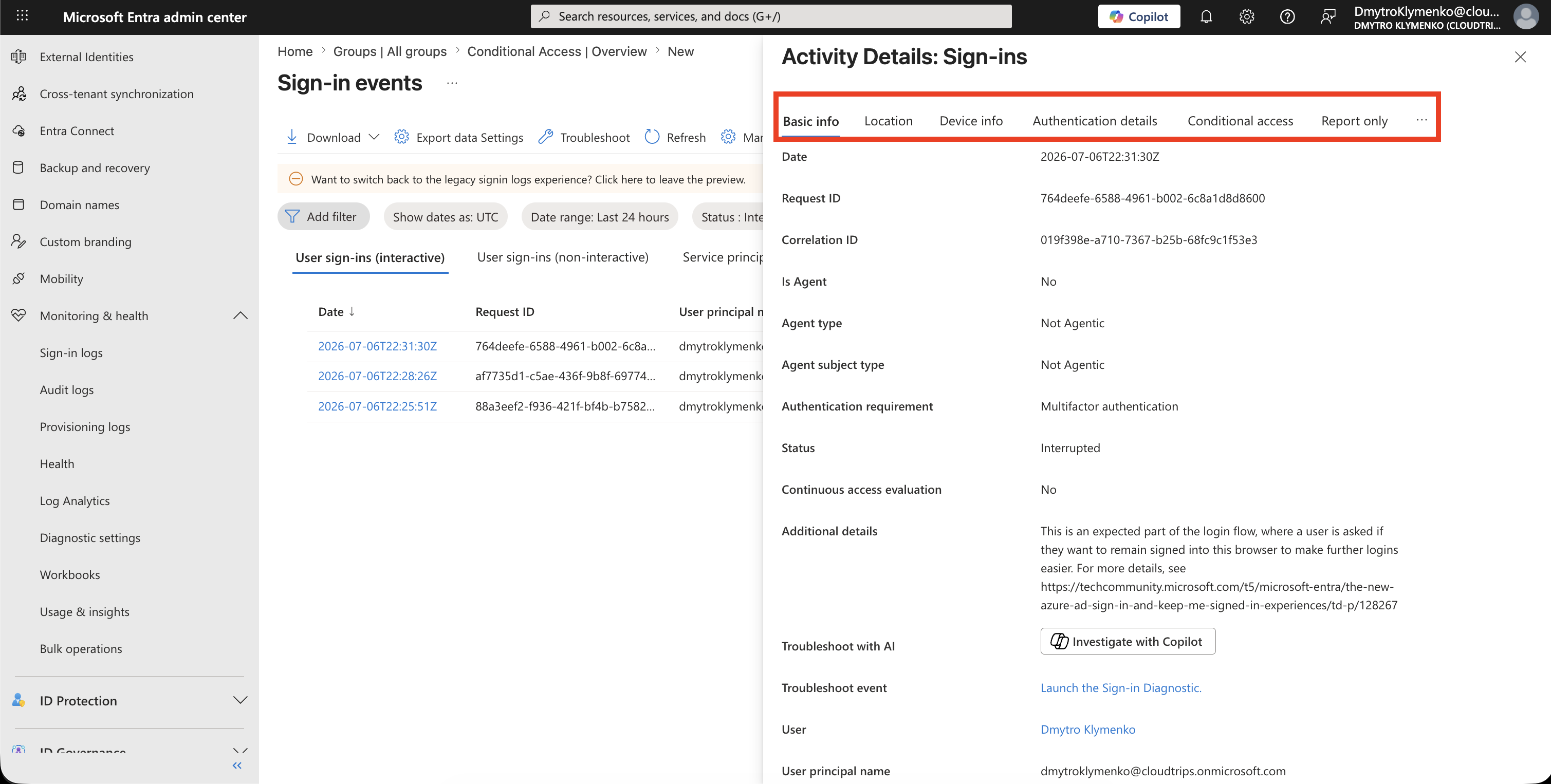Open sign-in row 2026-07-06T22:28:26Z
The width and height of the screenshot is (1551, 784).
pos(378,376)
